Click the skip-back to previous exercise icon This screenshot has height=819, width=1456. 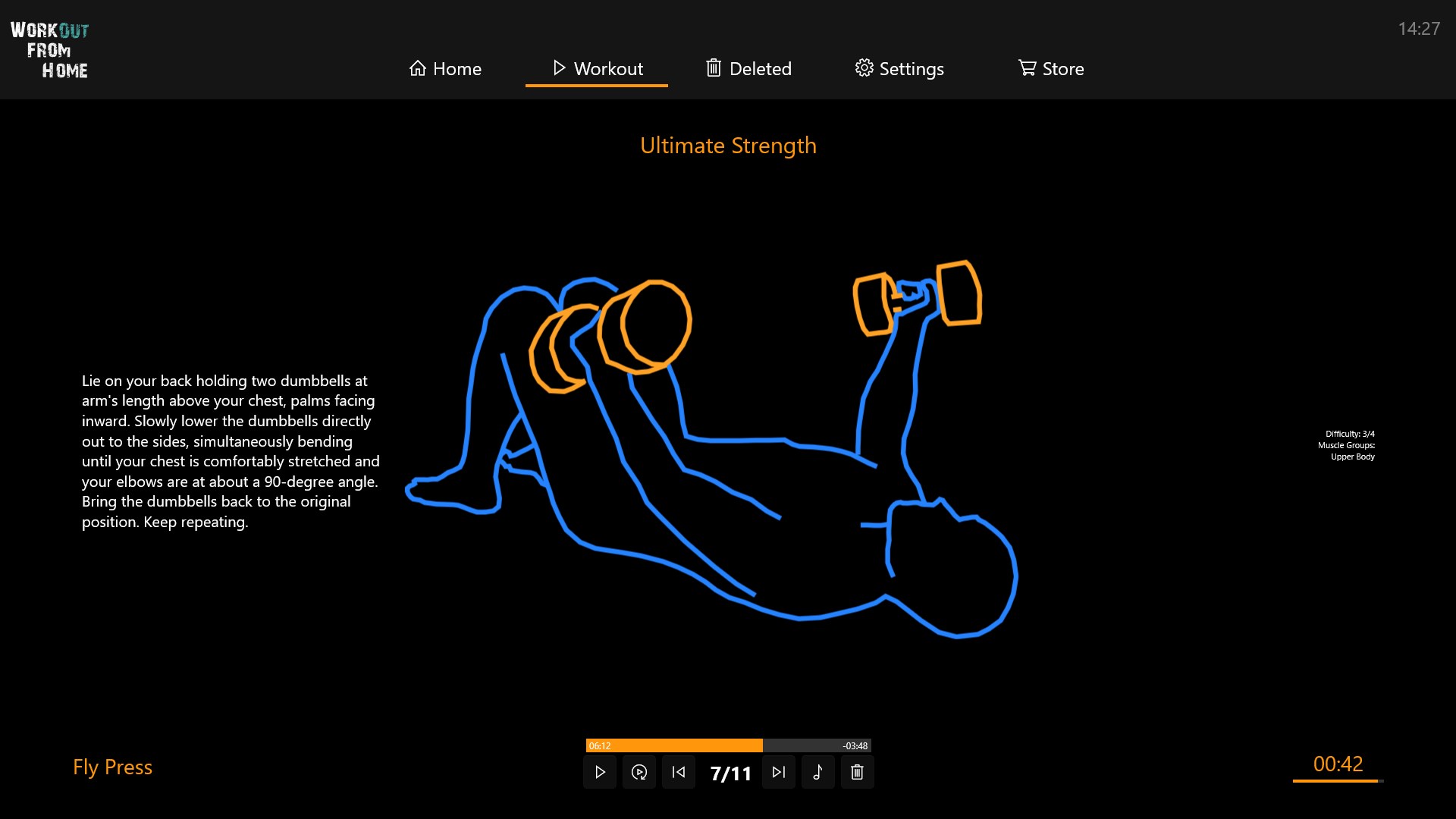[x=679, y=772]
